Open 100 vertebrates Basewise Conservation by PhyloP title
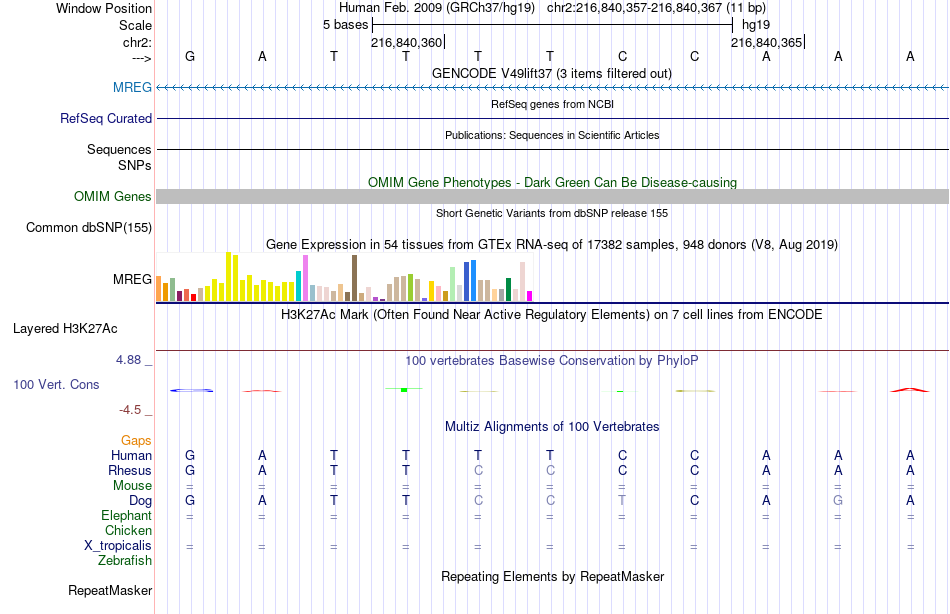 click(551, 361)
